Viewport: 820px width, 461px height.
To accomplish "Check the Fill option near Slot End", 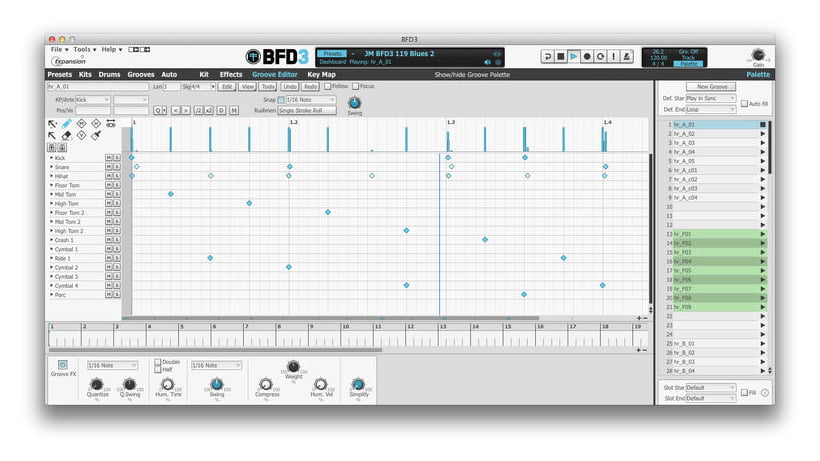I will [x=744, y=393].
